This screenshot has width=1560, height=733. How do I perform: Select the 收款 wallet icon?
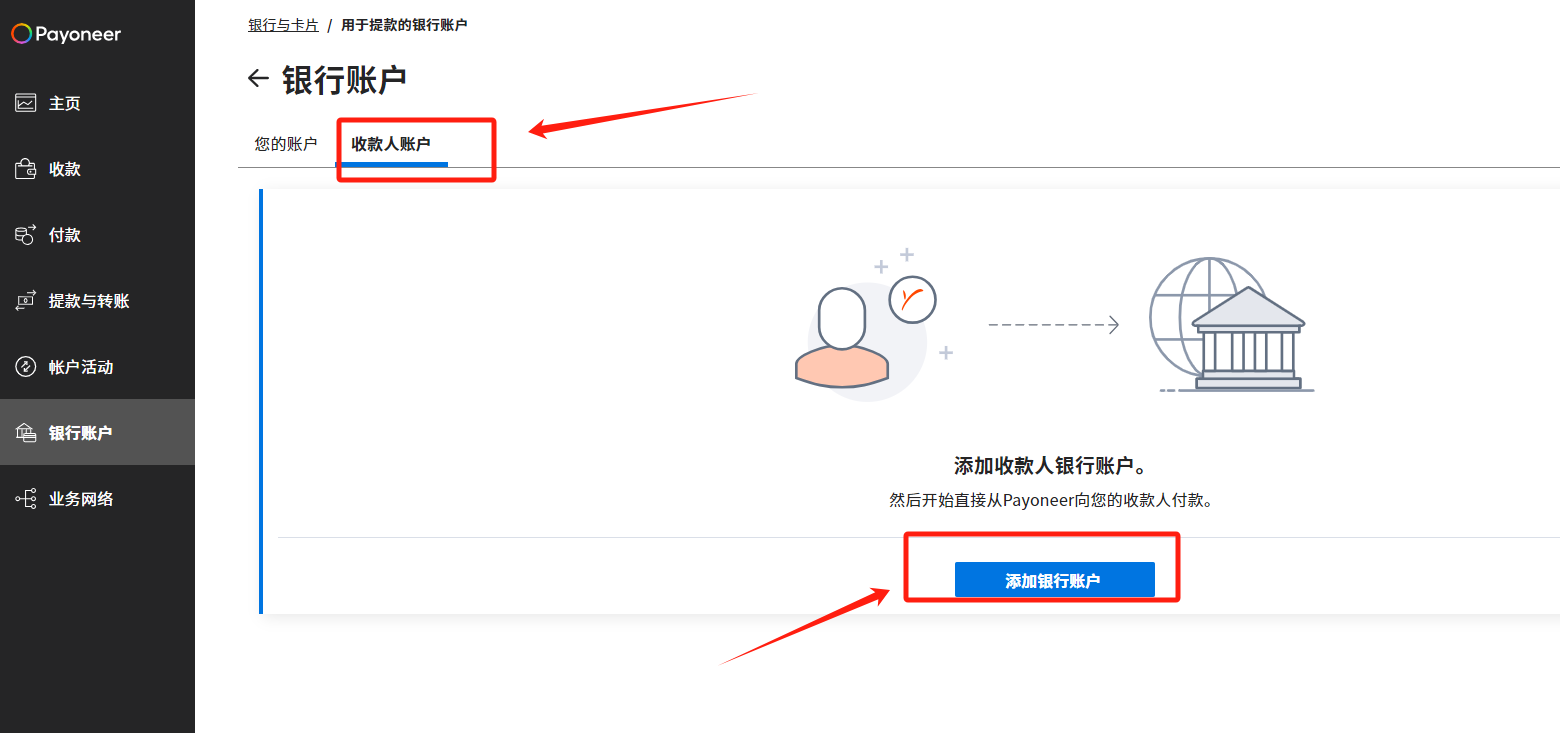[x=25, y=169]
